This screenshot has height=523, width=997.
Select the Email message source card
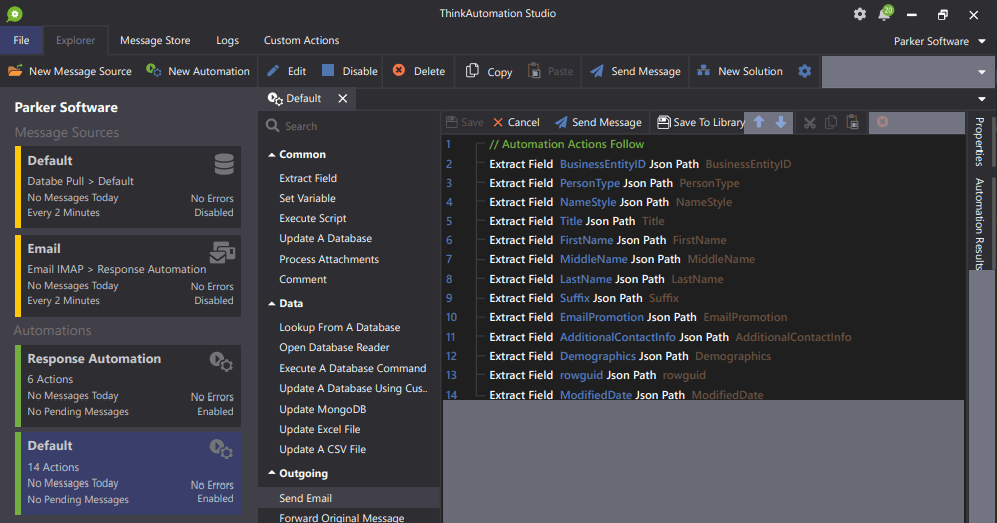tap(128, 275)
